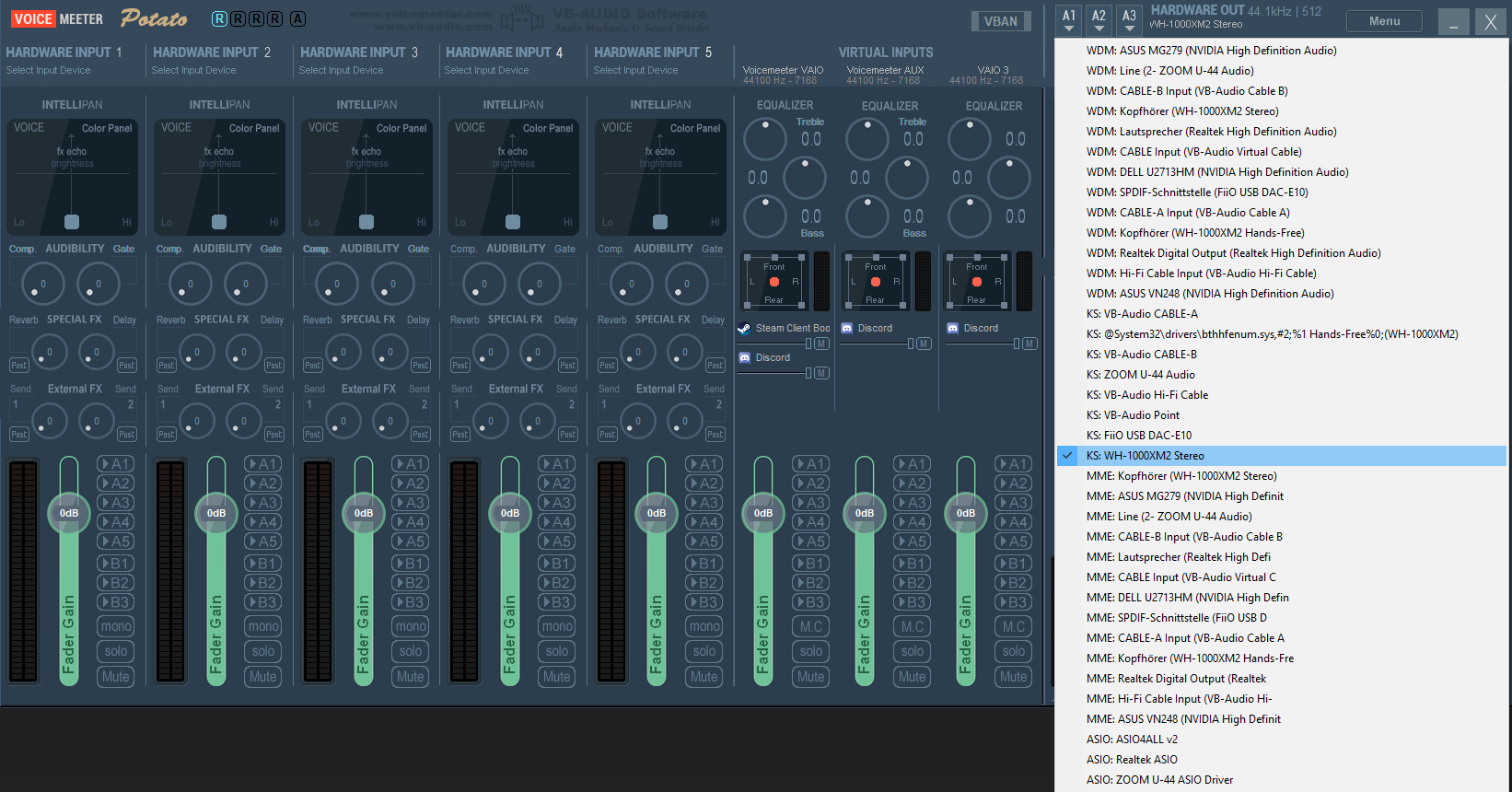Open the A1 hardware output dropdown
Screen dimensions: 1512x792
coord(1069,19)
